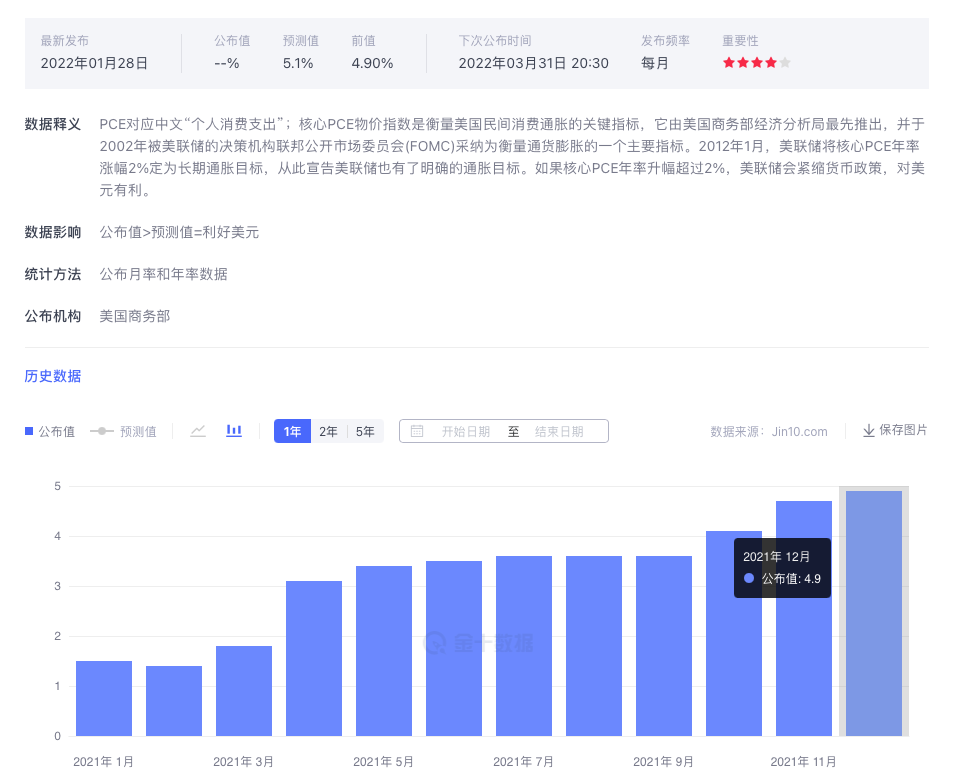953x773 pixels.
Task: Click the 2021年 11月 axis label
Action: pyautogui.click(x=803, y=761)
